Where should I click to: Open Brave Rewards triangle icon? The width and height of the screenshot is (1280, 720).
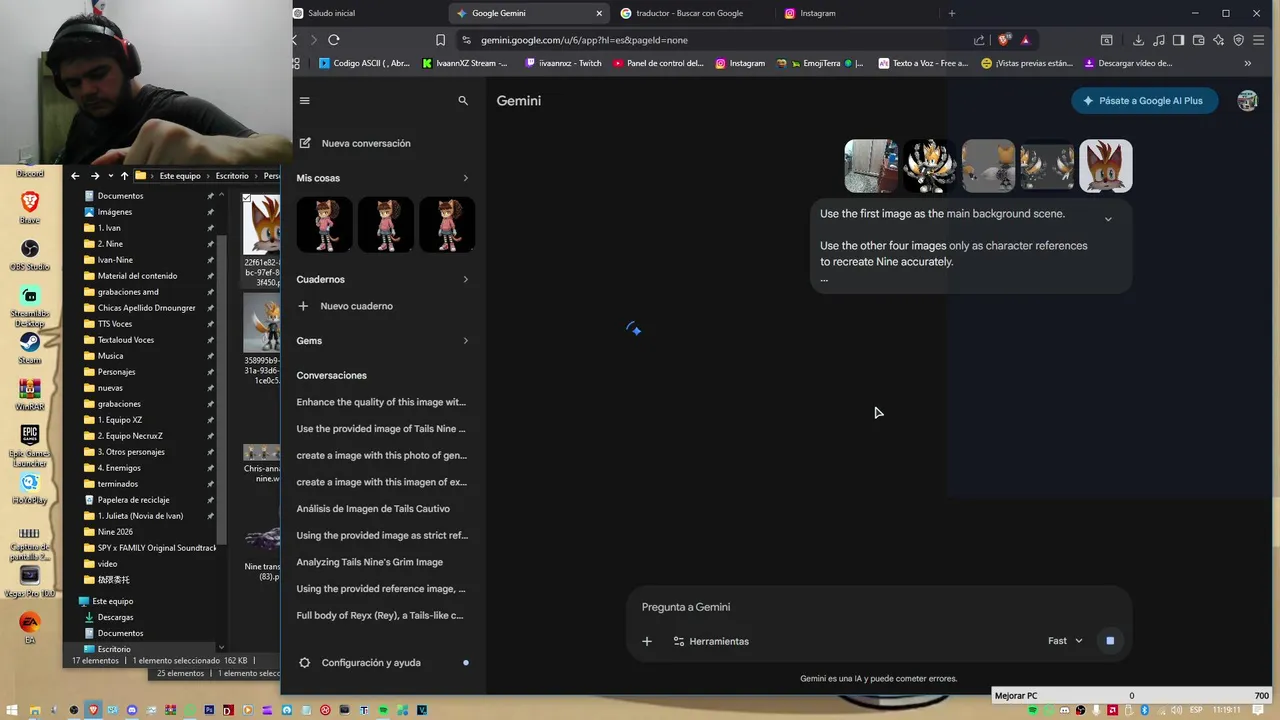tap(1025, 40)
